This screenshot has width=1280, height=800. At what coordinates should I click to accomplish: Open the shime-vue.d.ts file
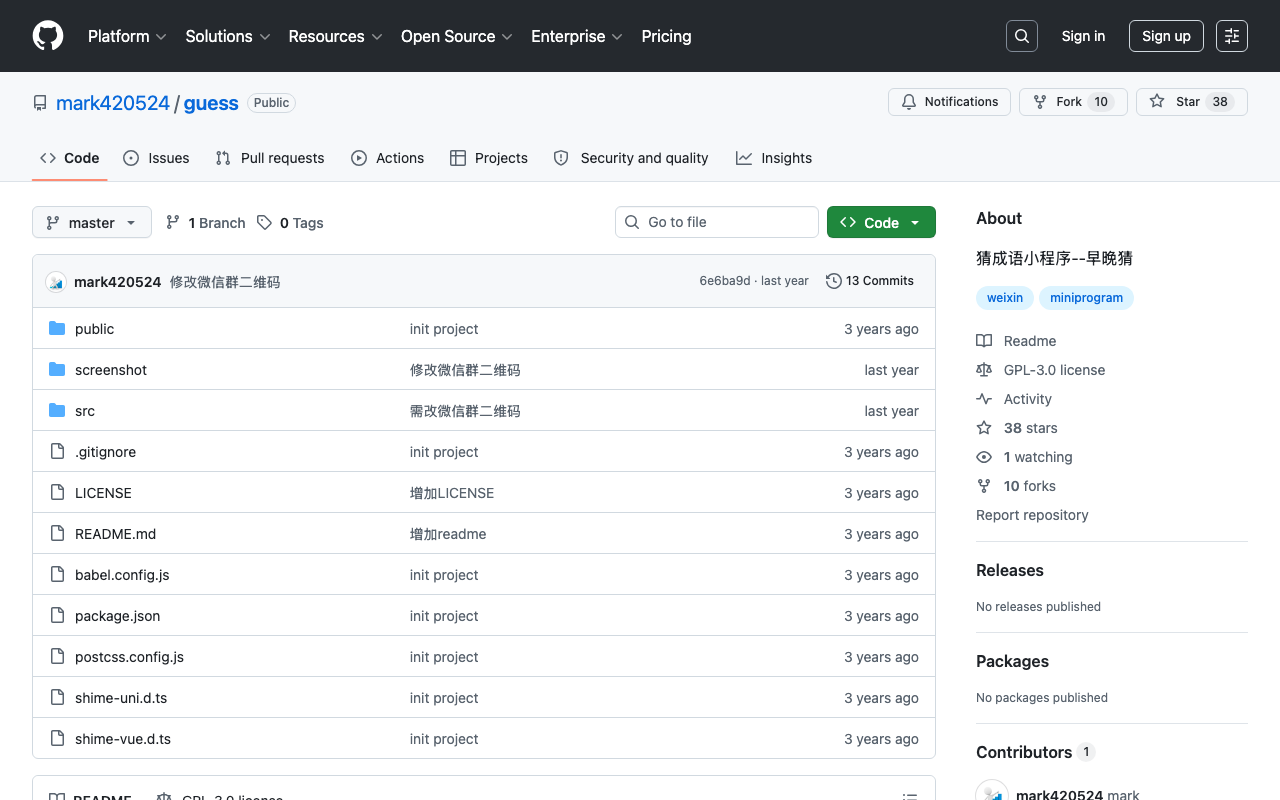pyautogui.click(x=123, y=739)
